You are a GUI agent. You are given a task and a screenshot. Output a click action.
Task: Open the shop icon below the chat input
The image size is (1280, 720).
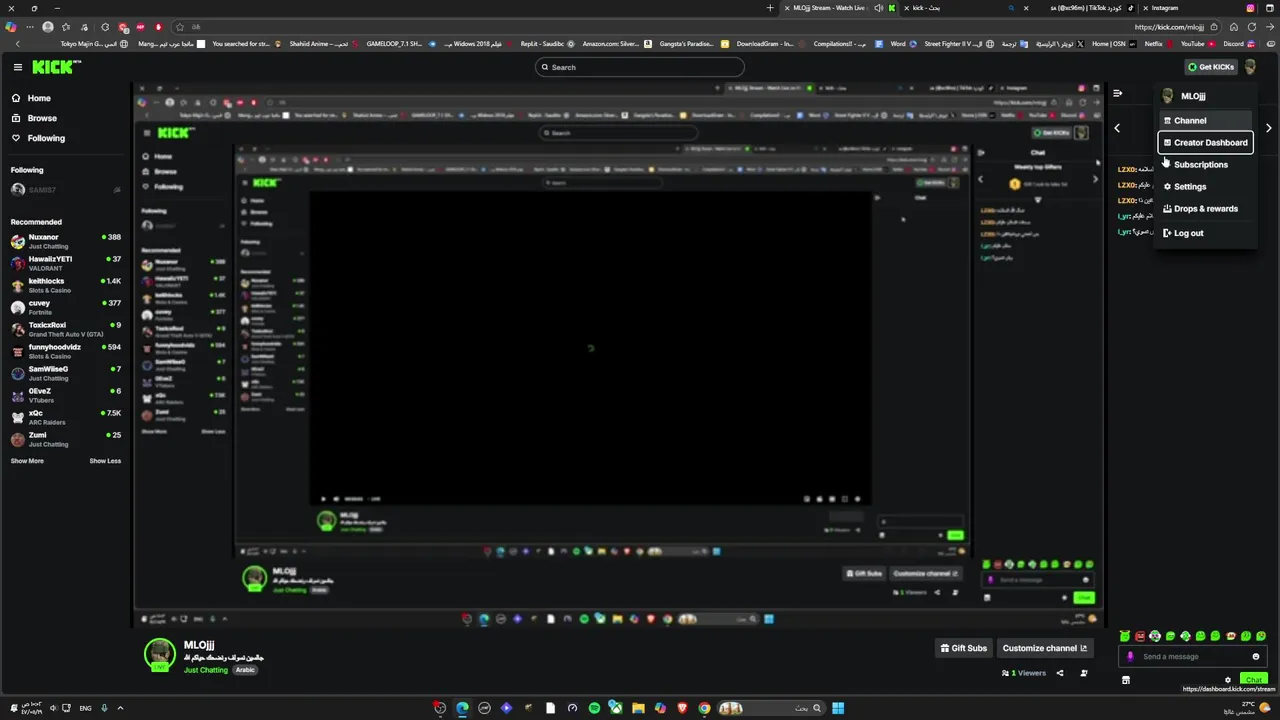[1125, 680]
